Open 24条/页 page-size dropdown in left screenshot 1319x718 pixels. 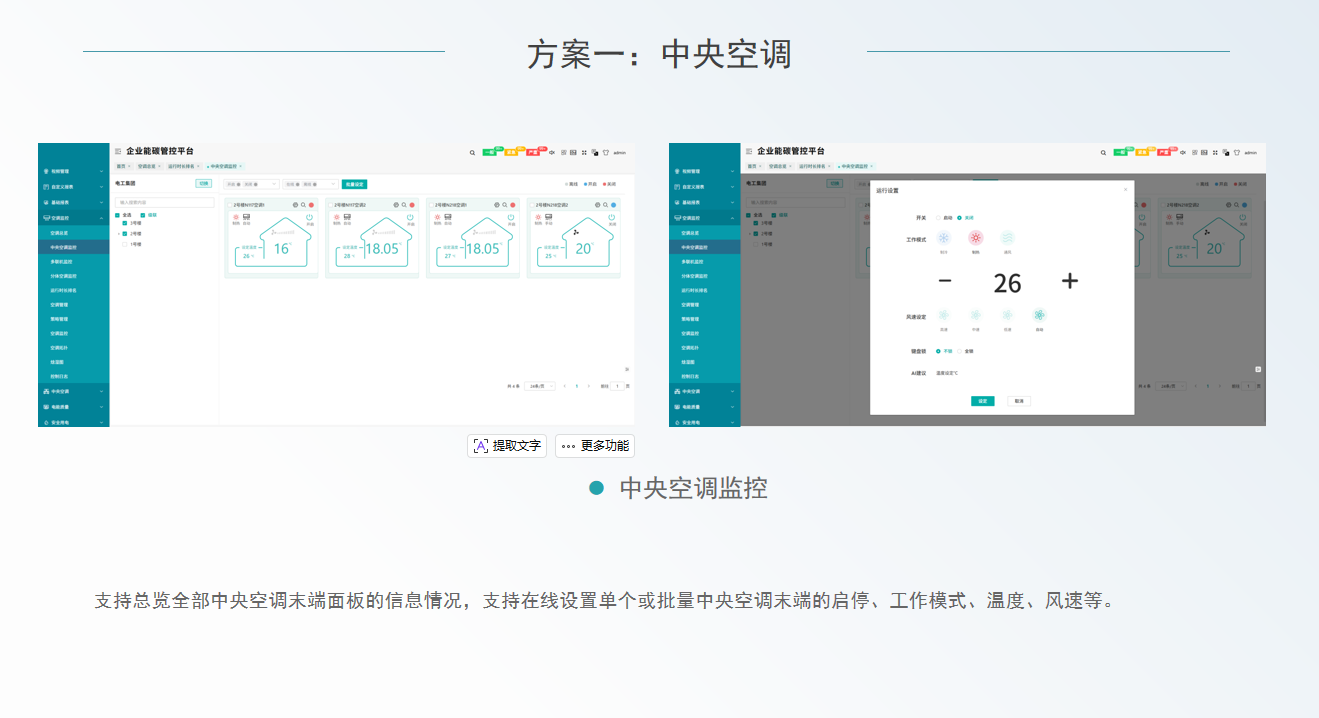[x=539, y=385]
